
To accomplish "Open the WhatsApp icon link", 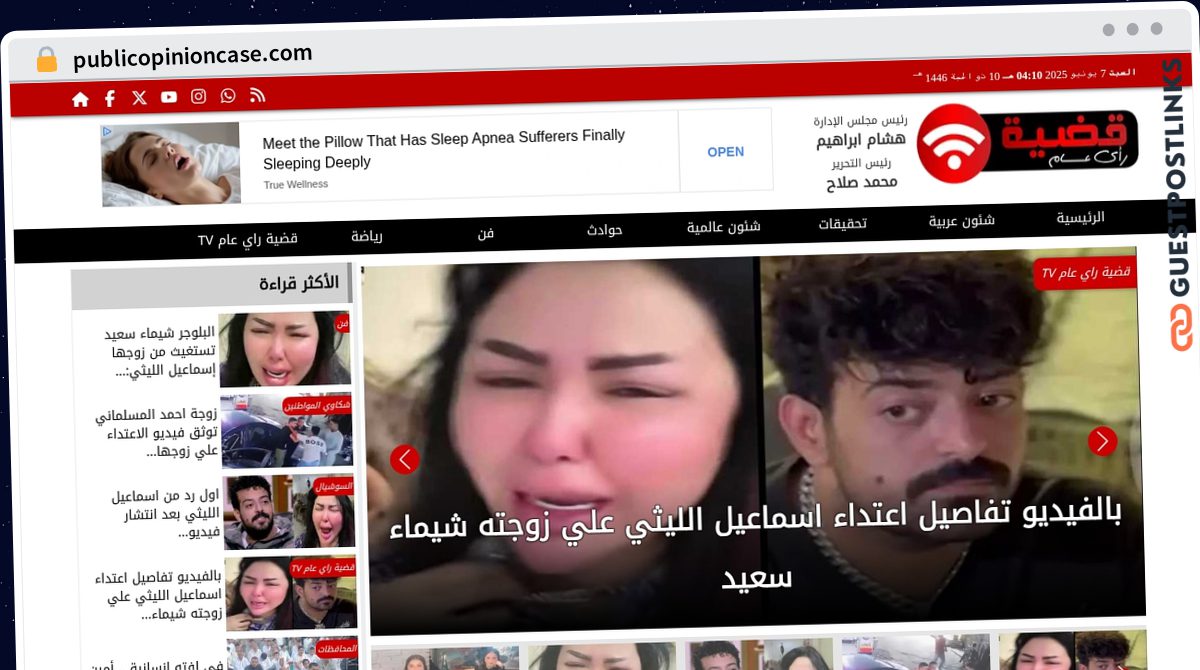I will pyautogui.click(x=228, y=96).
